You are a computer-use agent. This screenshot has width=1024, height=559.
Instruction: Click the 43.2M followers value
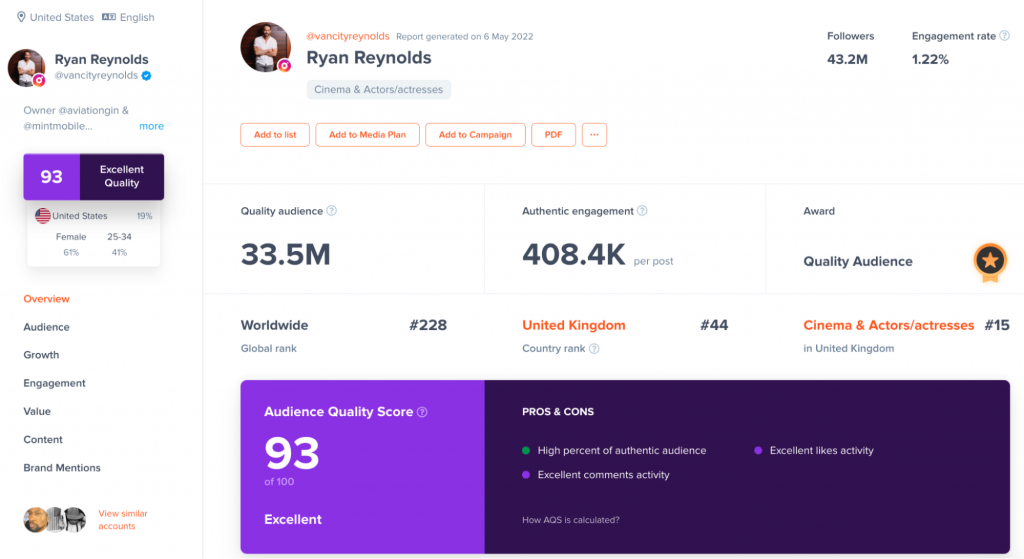pos(847,59)
